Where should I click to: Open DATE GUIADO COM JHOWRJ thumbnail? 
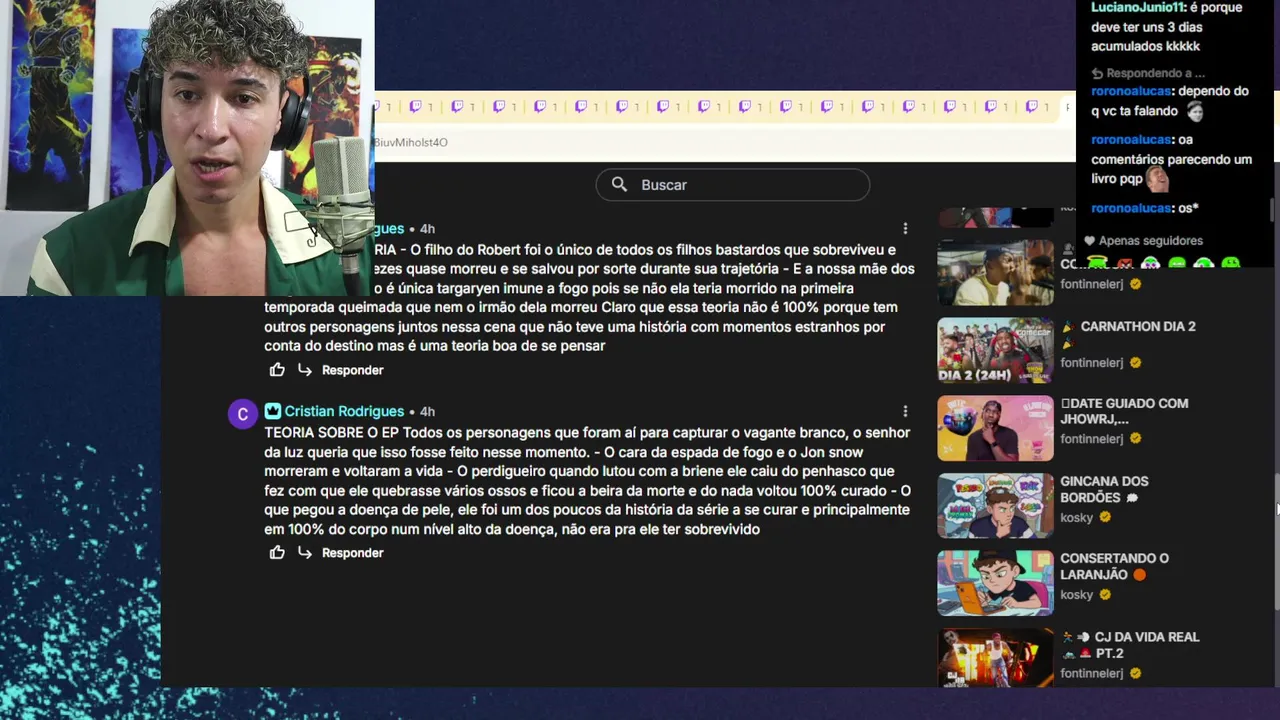click(x=995, y=428)
